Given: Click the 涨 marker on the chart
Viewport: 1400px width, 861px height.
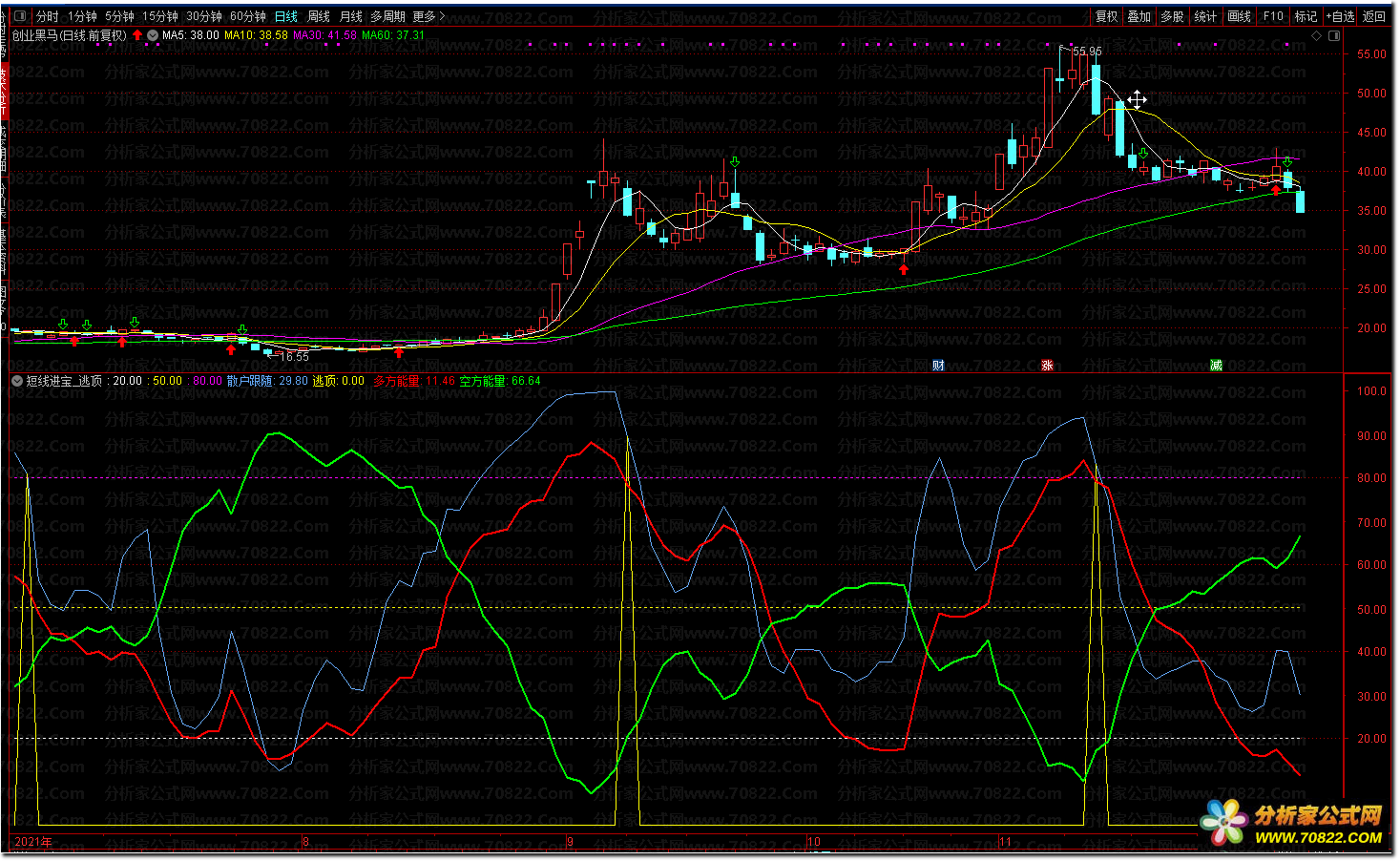Looking at the screenshot, I should pyautogui.click(x=1047, y=366).
